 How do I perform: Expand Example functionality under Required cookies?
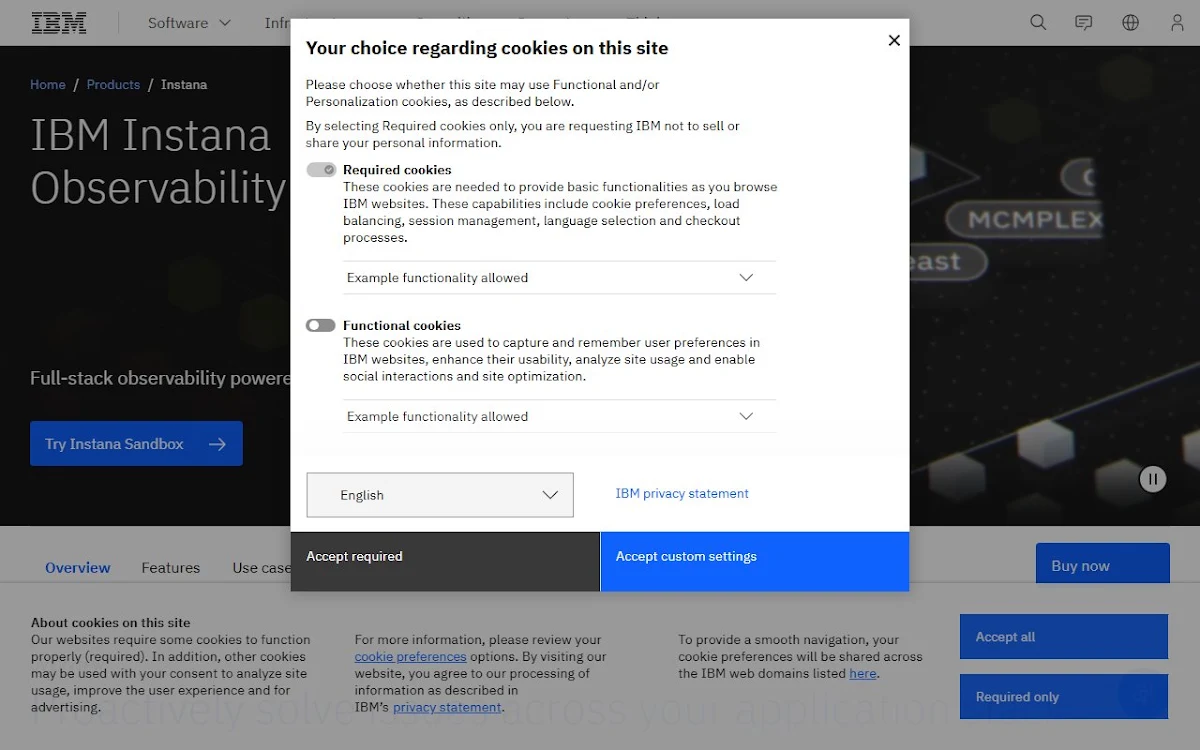tap(560, 278)
